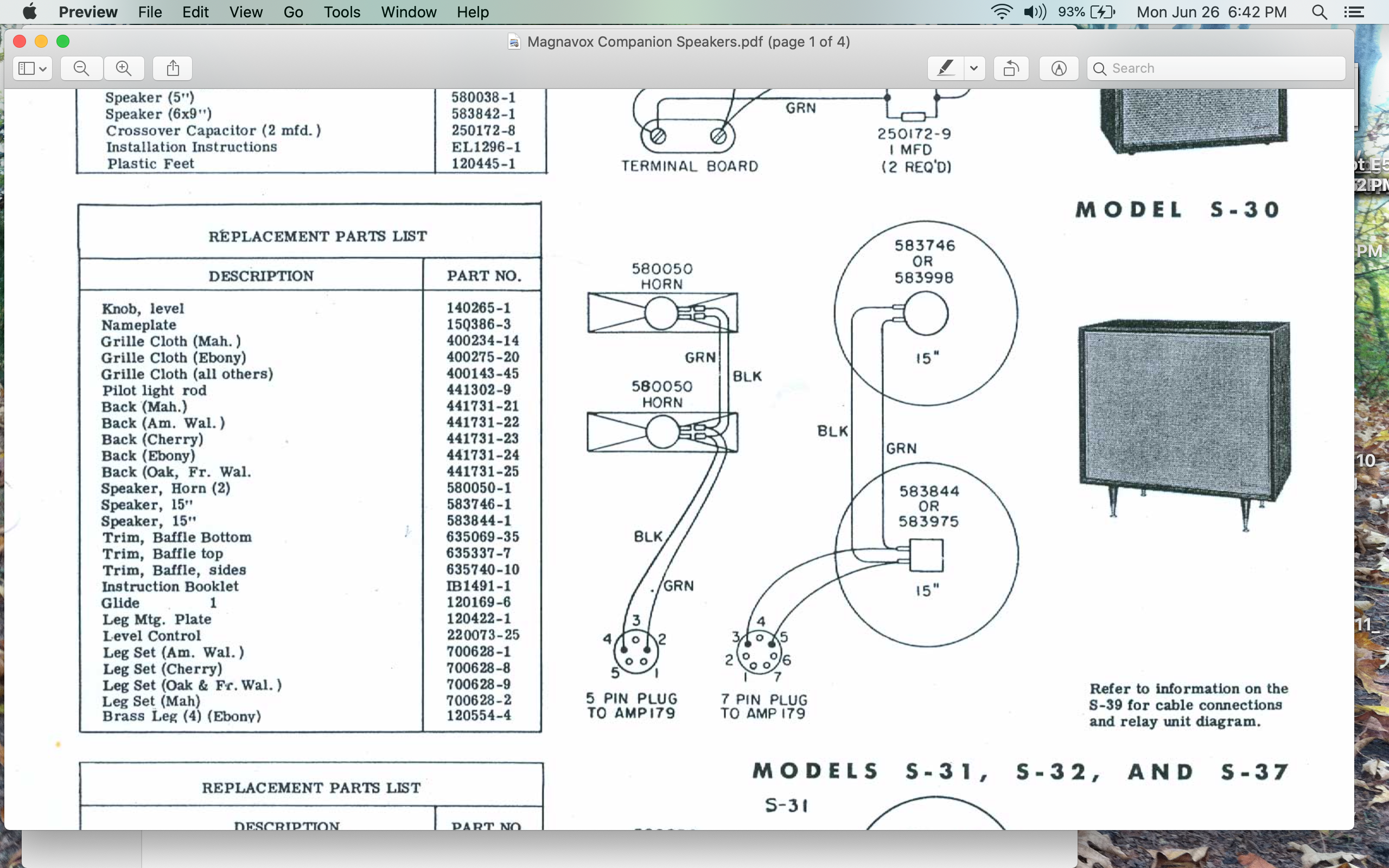Open the Apple menu
This screenshot has width=1389, height=868.
[x=29, y=12]
